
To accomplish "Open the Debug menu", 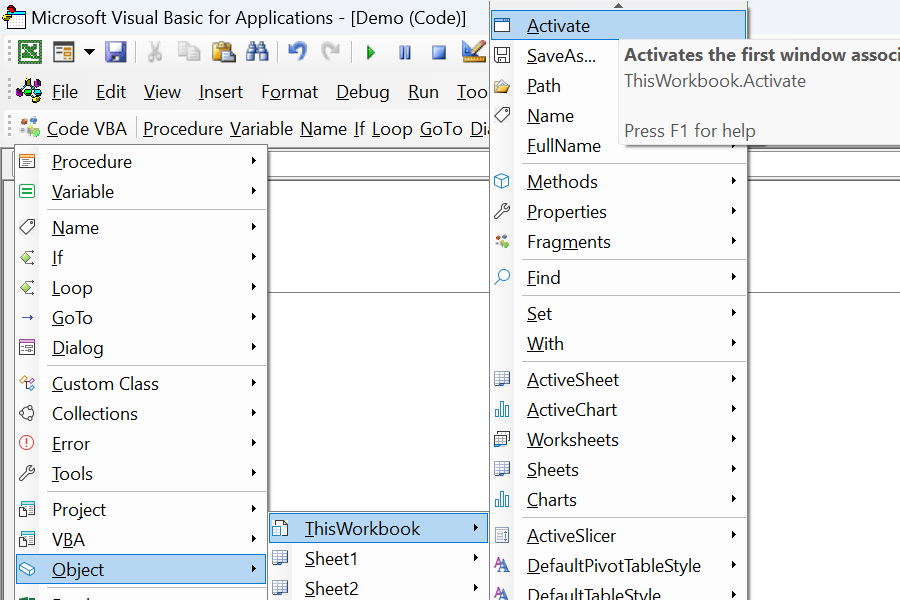I will [363, 92].
